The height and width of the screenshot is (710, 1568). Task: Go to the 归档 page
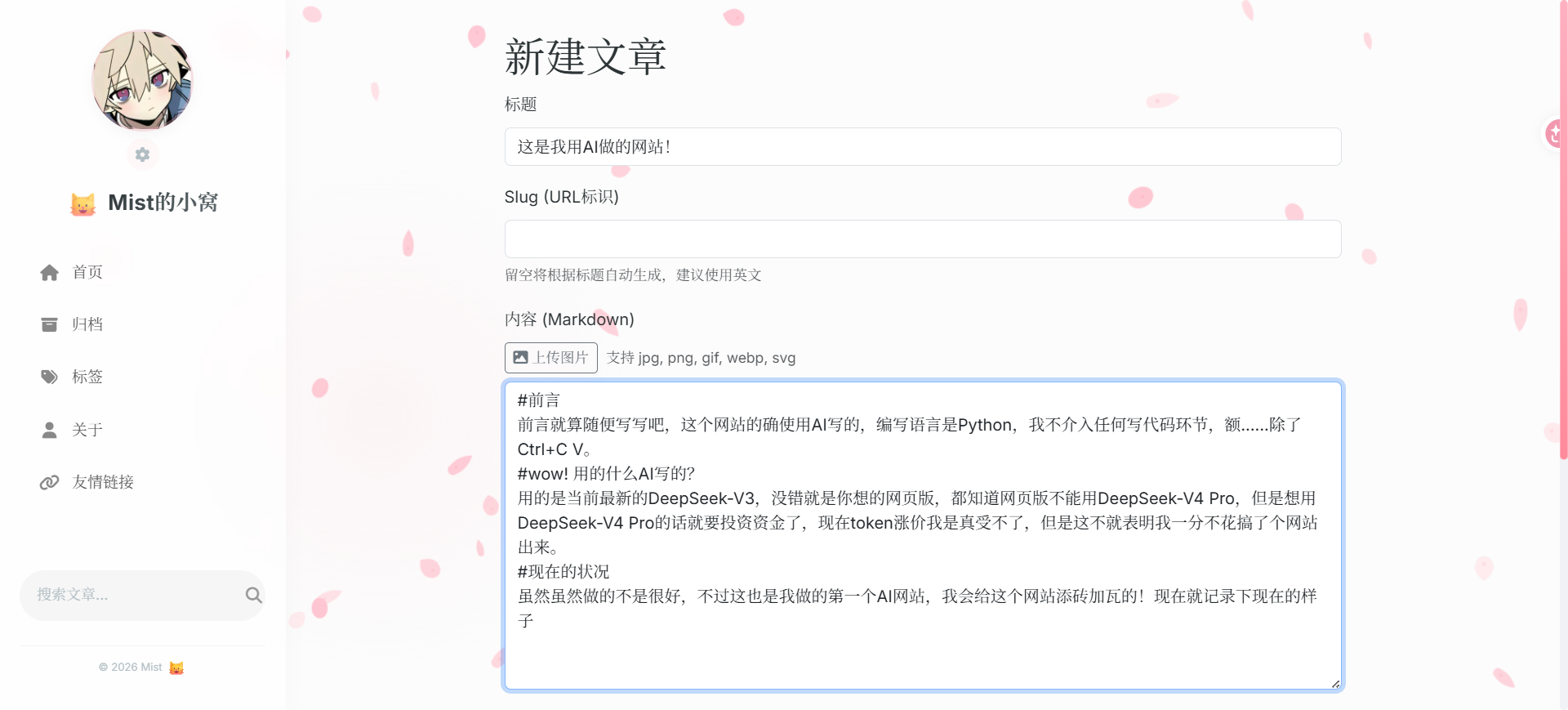click(x=87, y=324)
